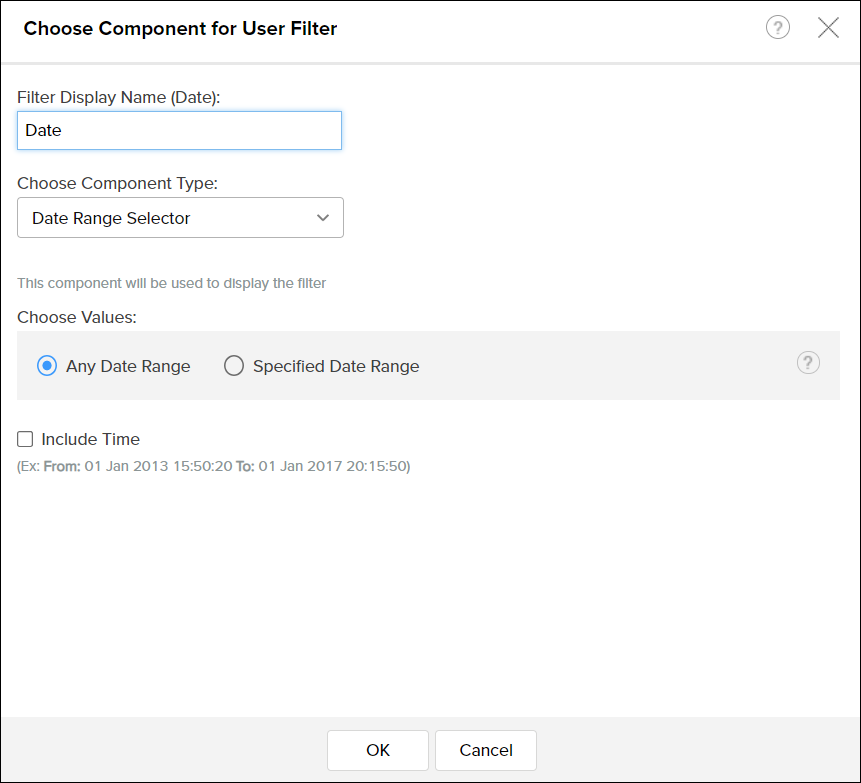Click the Specified Date Range label text
The height and width of the screenshot is (783, 861).
tap(336, 366)
